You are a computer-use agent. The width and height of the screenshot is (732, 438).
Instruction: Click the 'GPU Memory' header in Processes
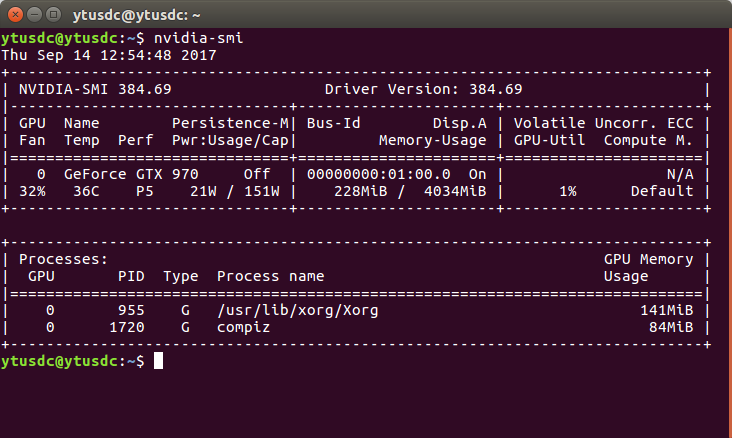tap(648, 259)
